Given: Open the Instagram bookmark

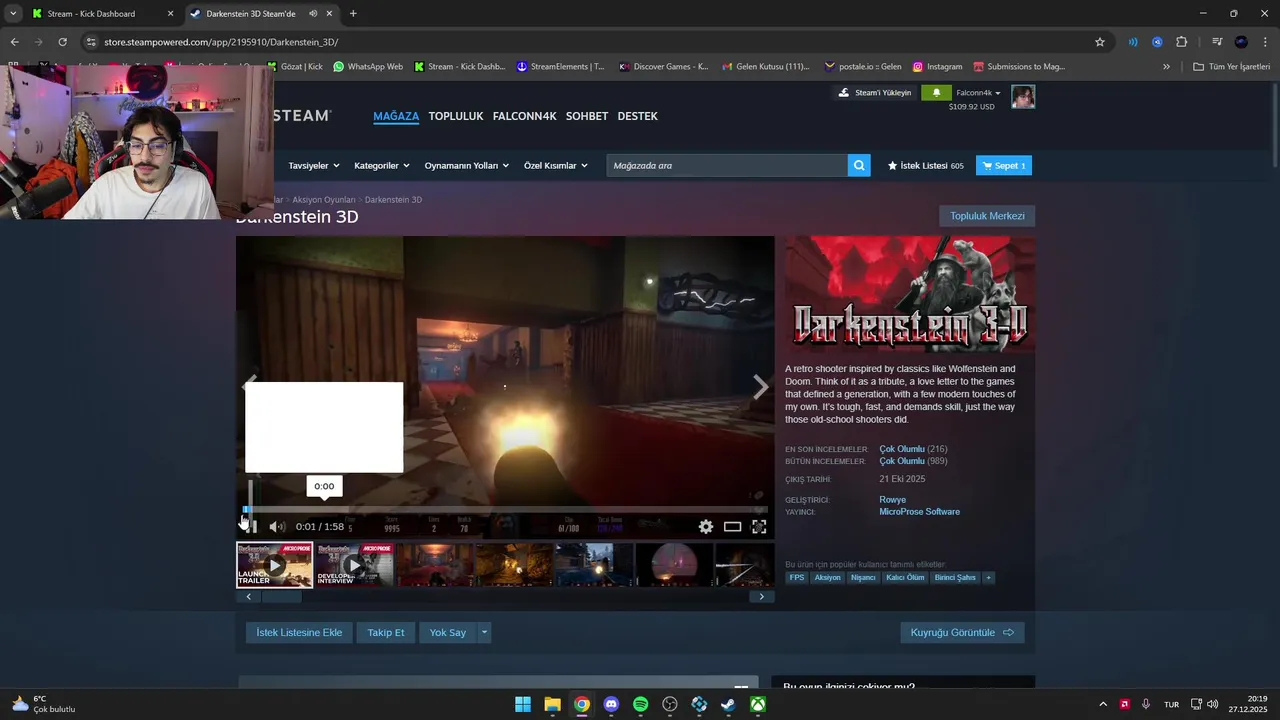Looking at the screenshot, I should click(937, 67).
